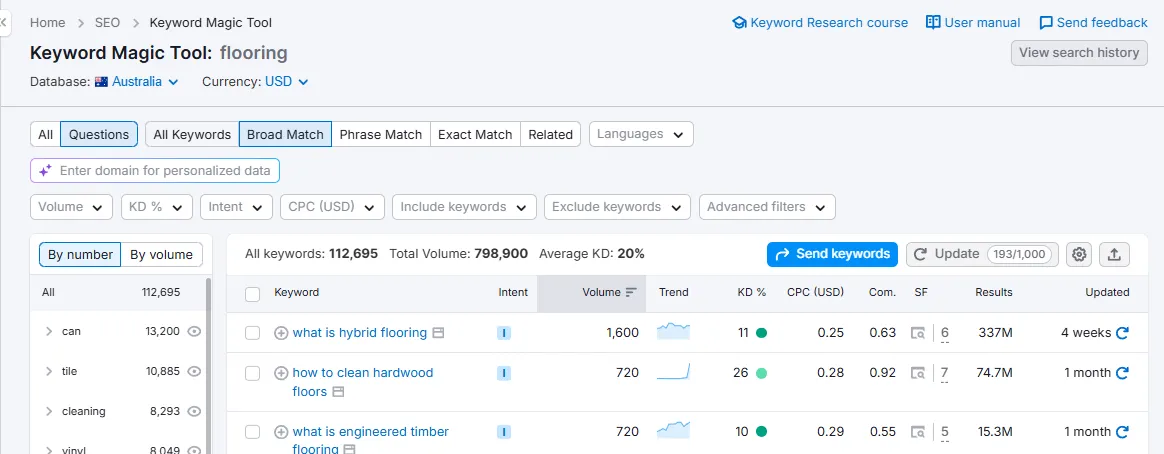Expand the 'can' keyword group
Screen dimensions: 1164x454
(49, 332)
